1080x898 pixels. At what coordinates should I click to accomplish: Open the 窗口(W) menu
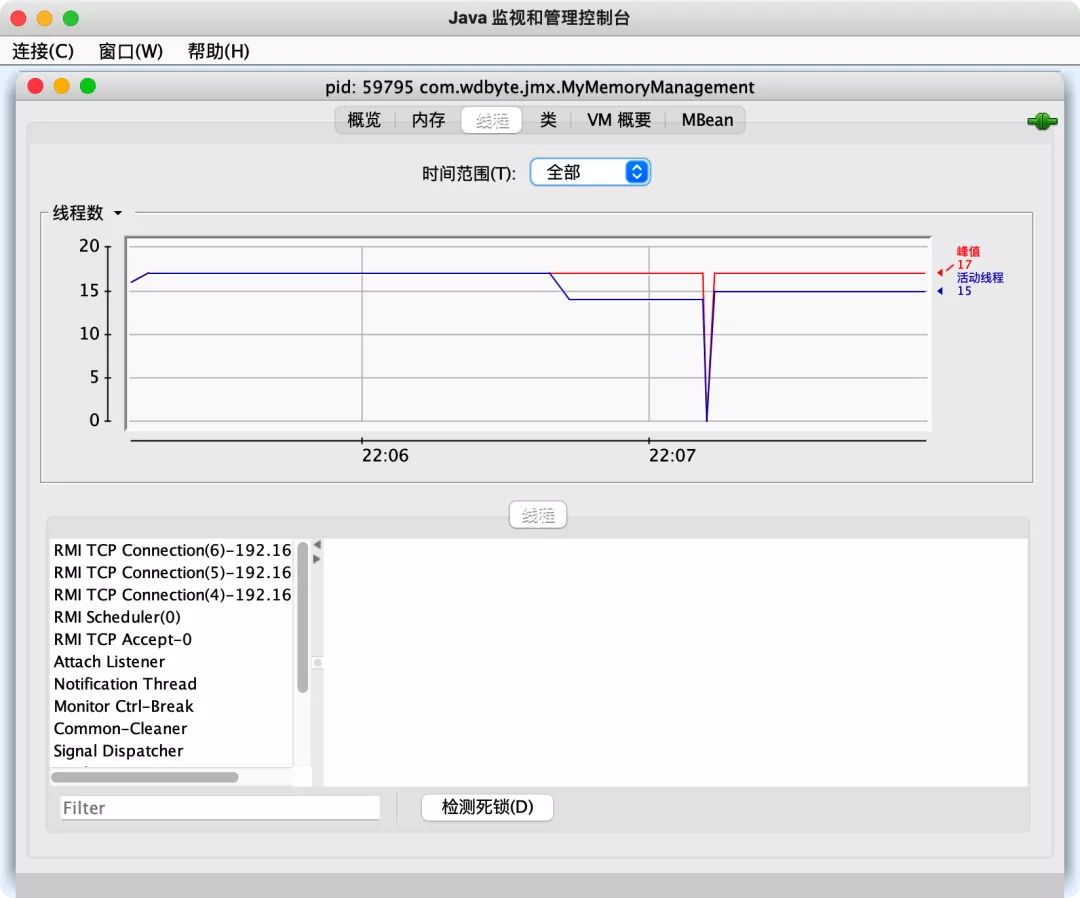click(x=130, y=51)
